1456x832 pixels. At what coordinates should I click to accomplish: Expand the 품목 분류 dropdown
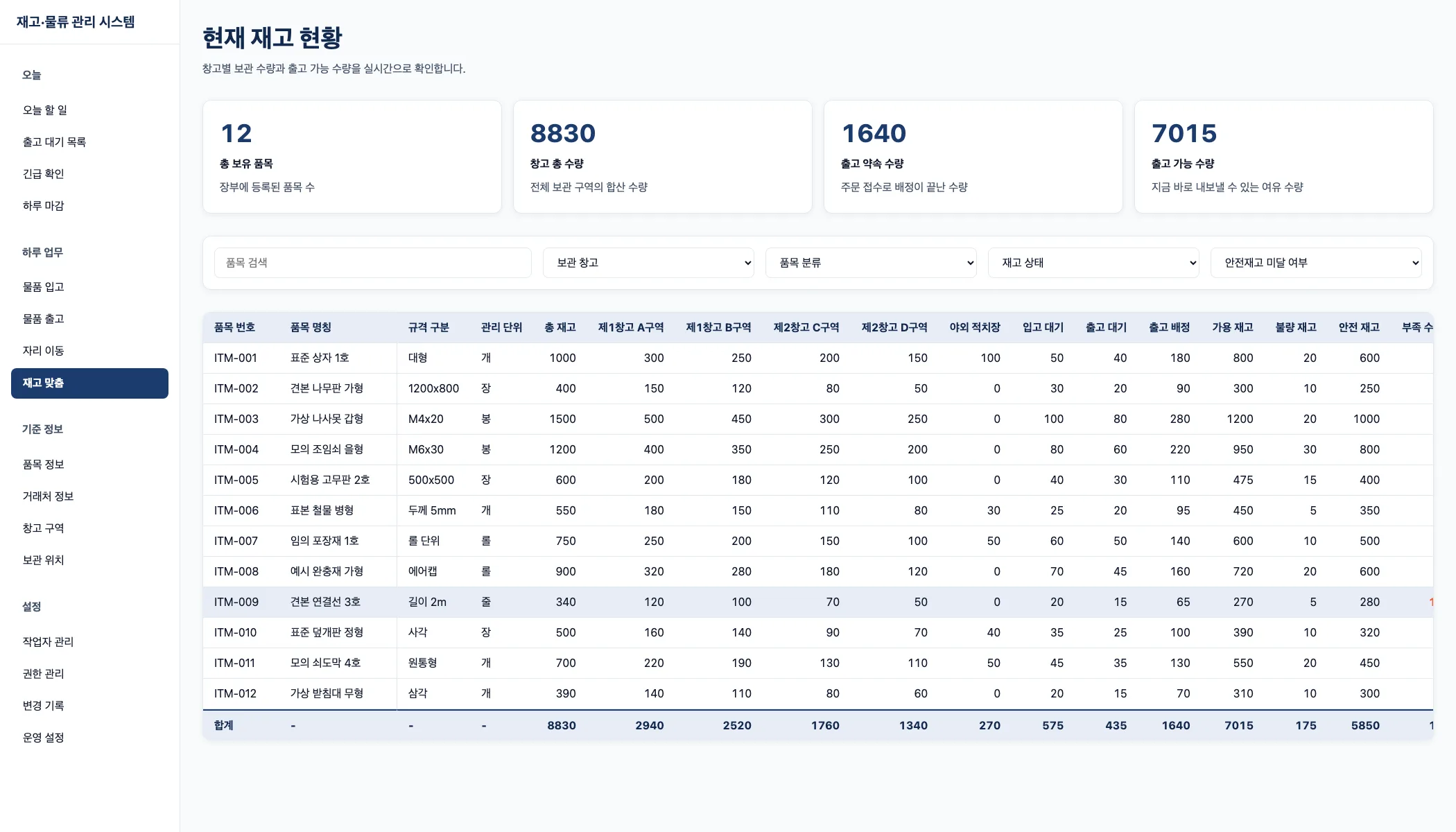click(x=871, y=263)
